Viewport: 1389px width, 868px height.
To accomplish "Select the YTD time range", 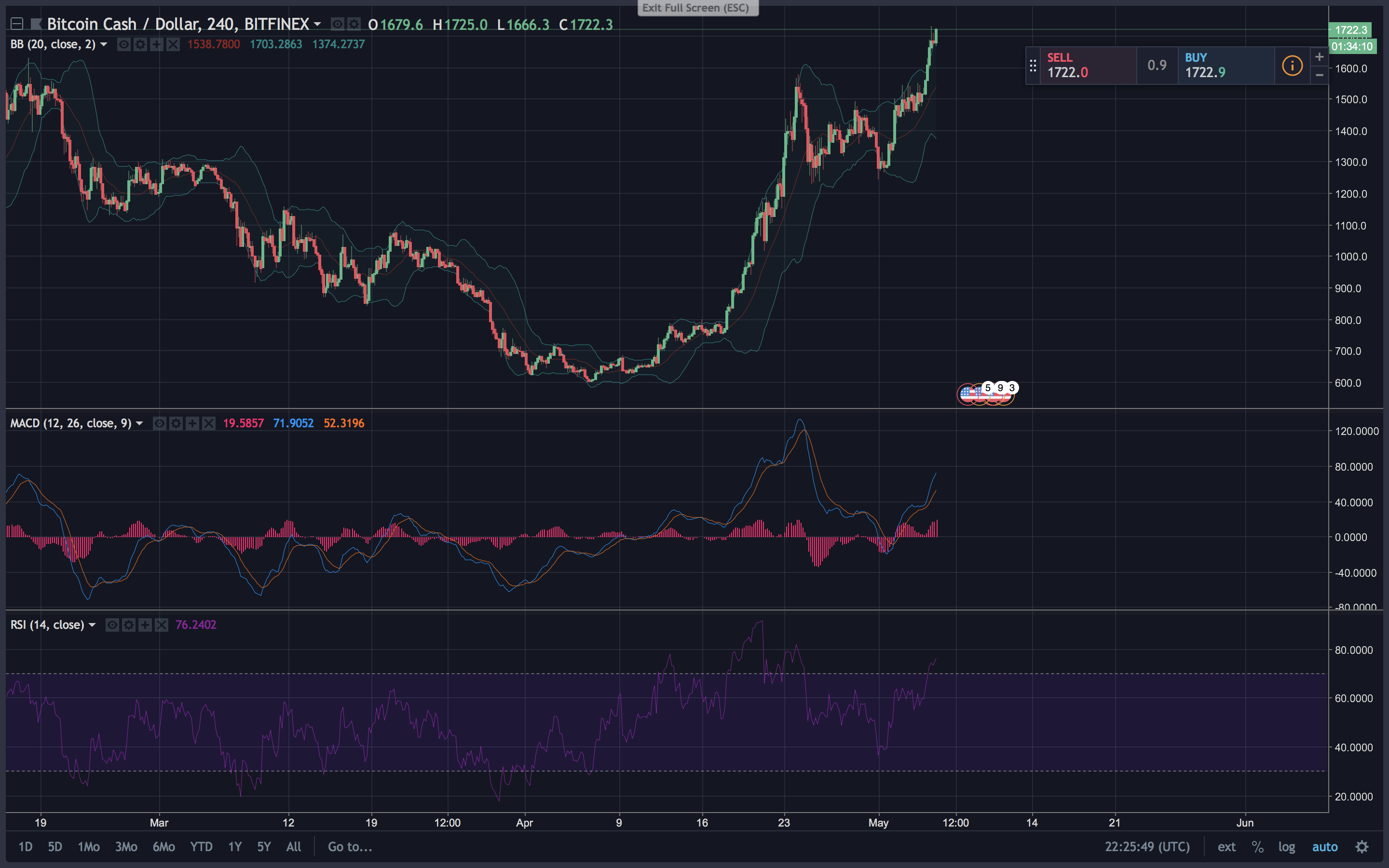I will (201, 847).
